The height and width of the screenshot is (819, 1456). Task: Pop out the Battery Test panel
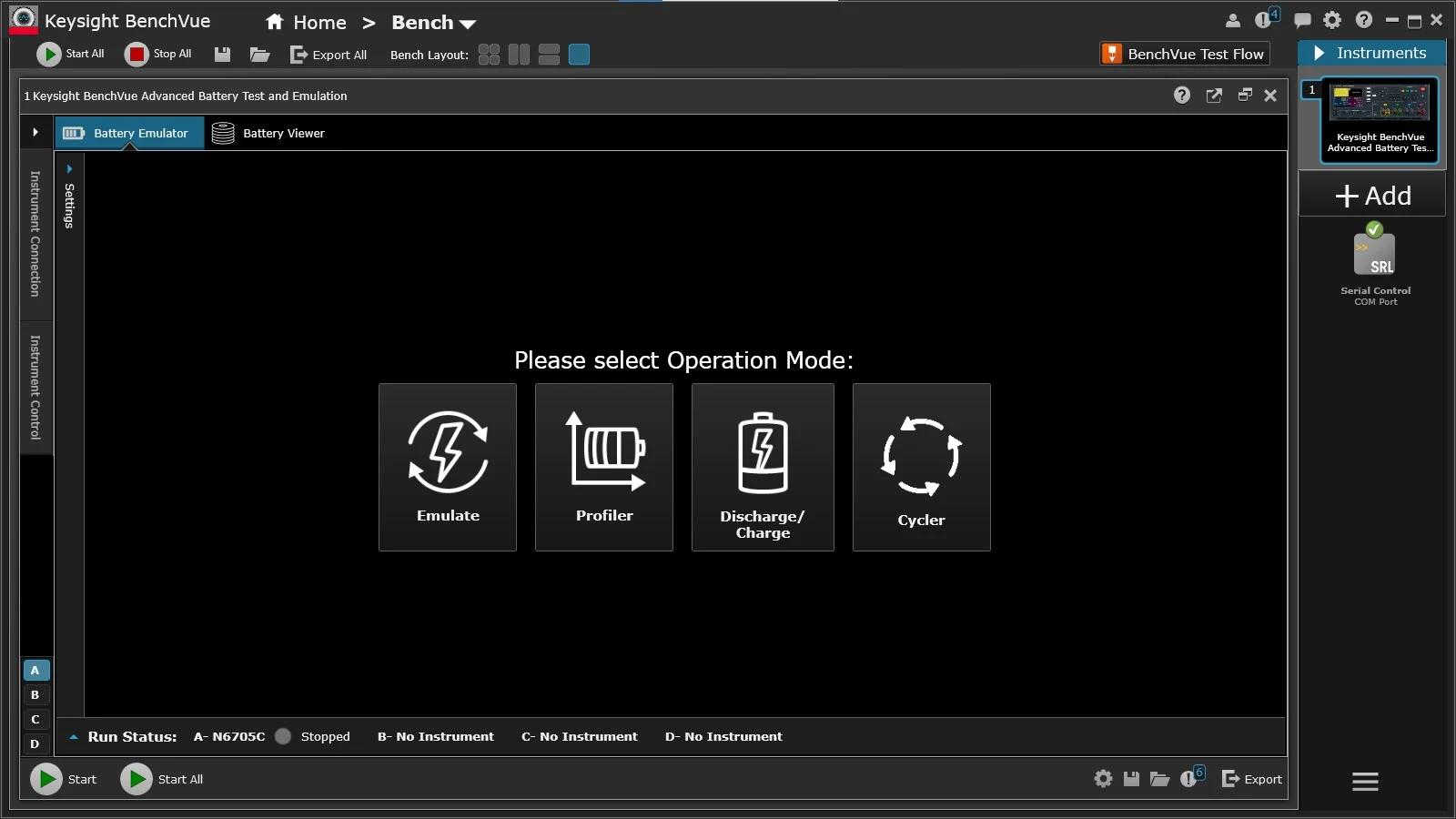1214,95
